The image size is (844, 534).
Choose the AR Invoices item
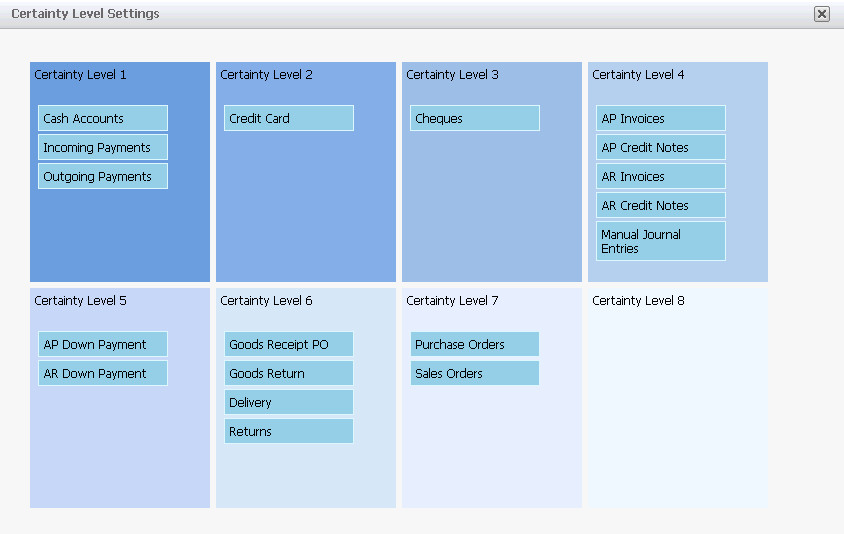[x=661, y=176]
